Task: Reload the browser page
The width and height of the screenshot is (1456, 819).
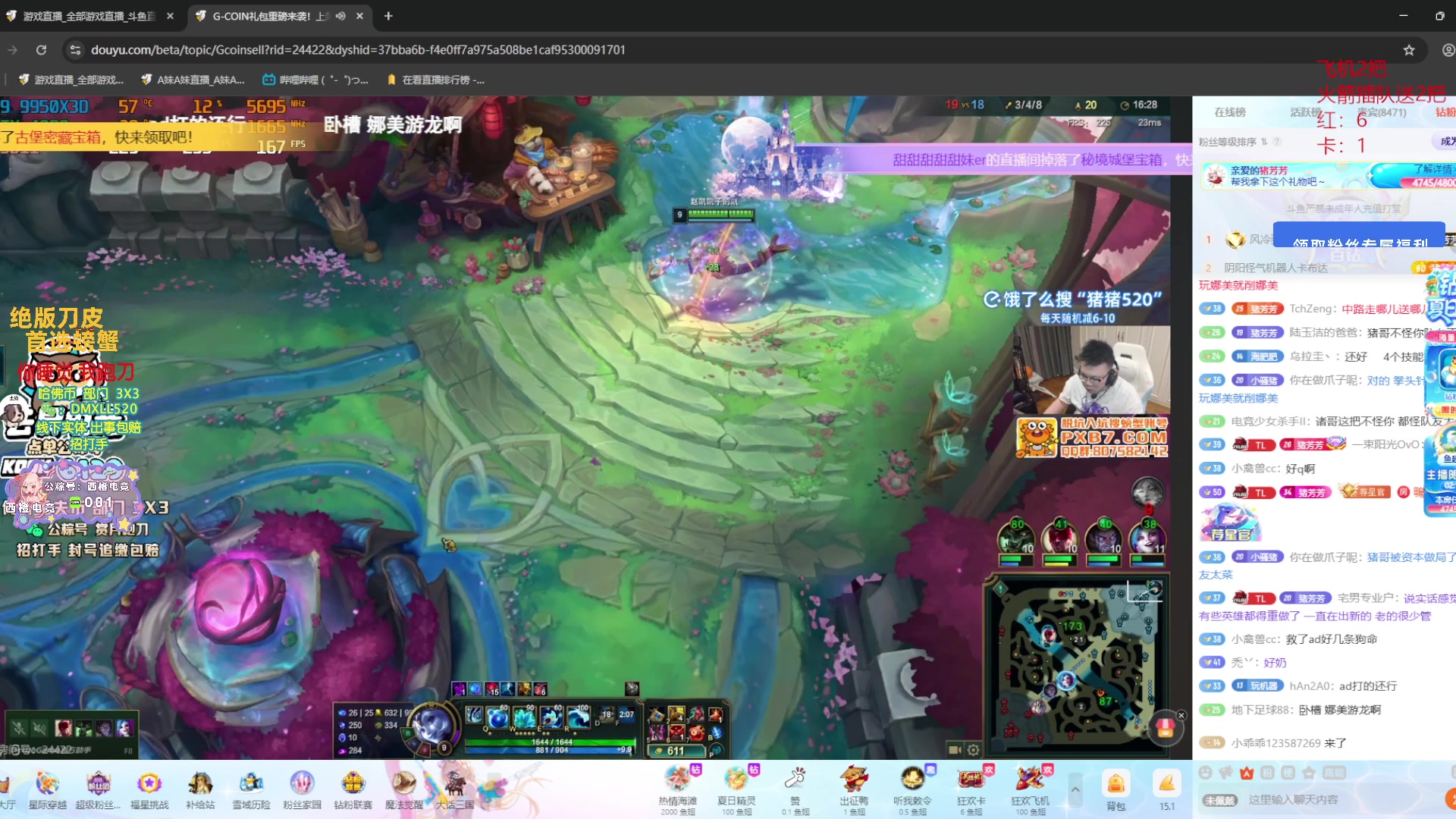Action: tap(42, 50)
